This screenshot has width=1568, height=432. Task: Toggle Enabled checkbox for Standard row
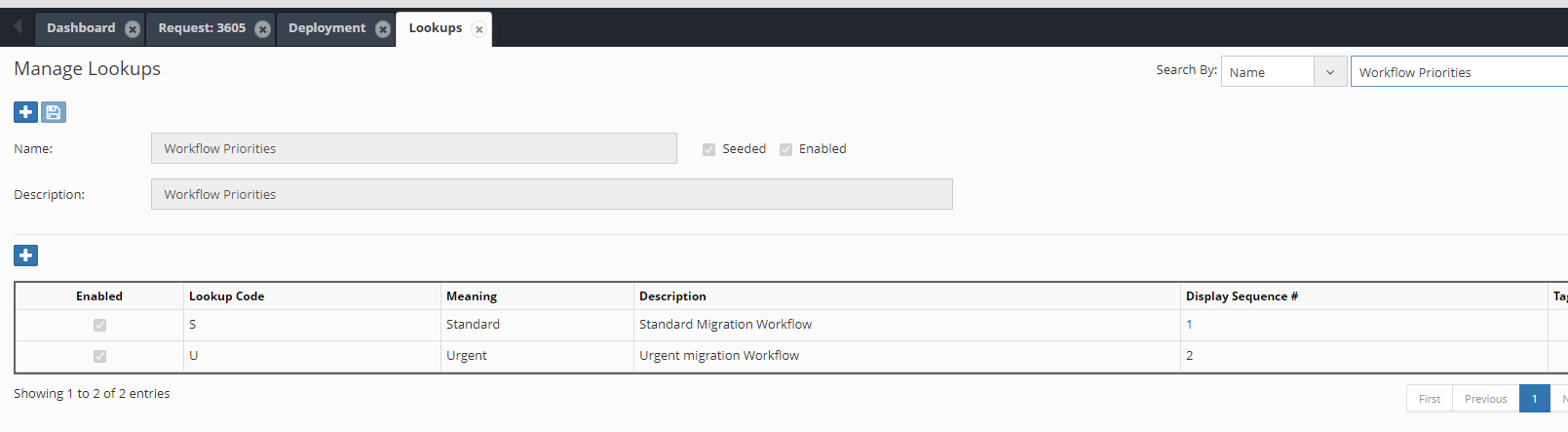(99, 325)
